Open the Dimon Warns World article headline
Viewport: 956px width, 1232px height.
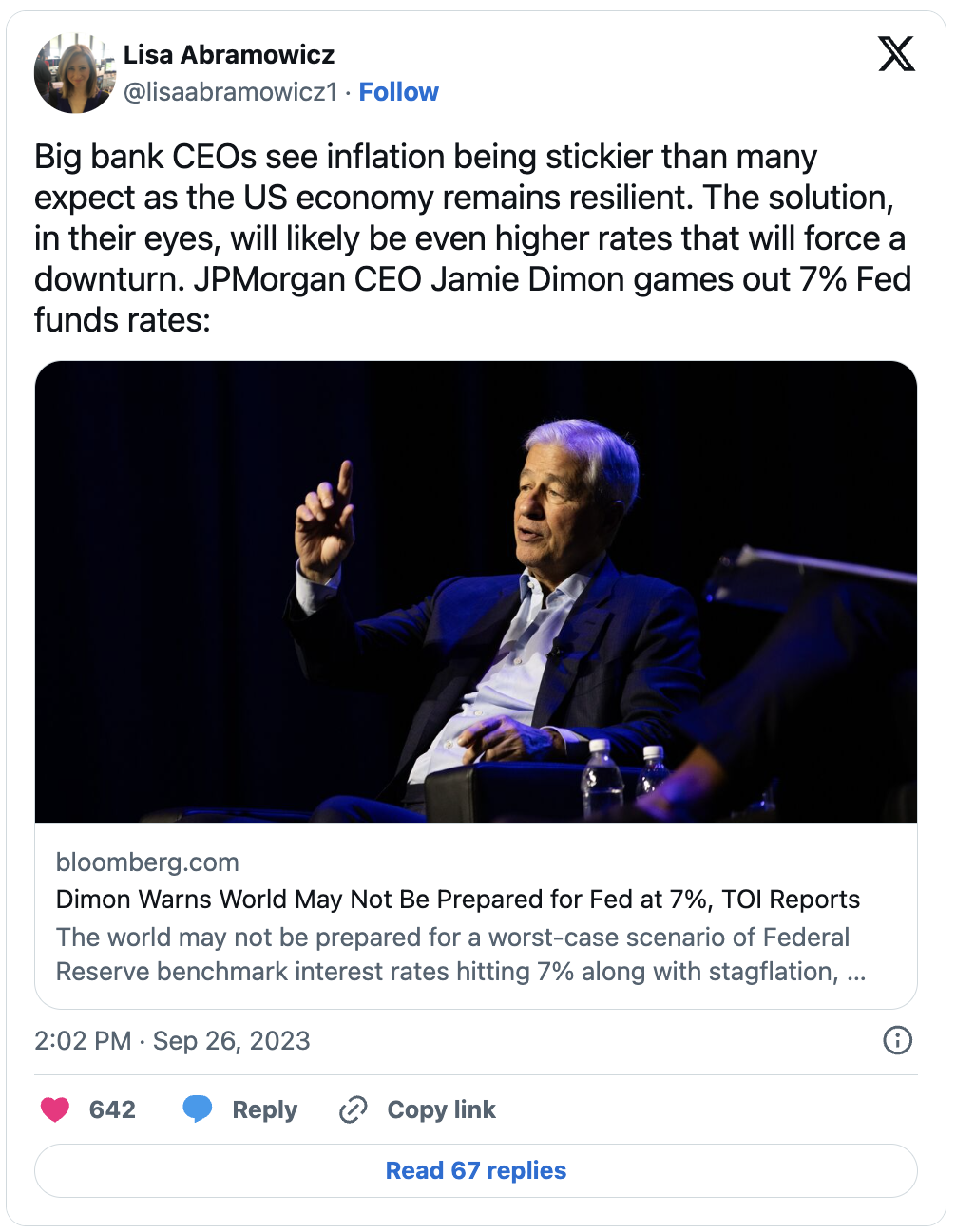click(458, 900)
